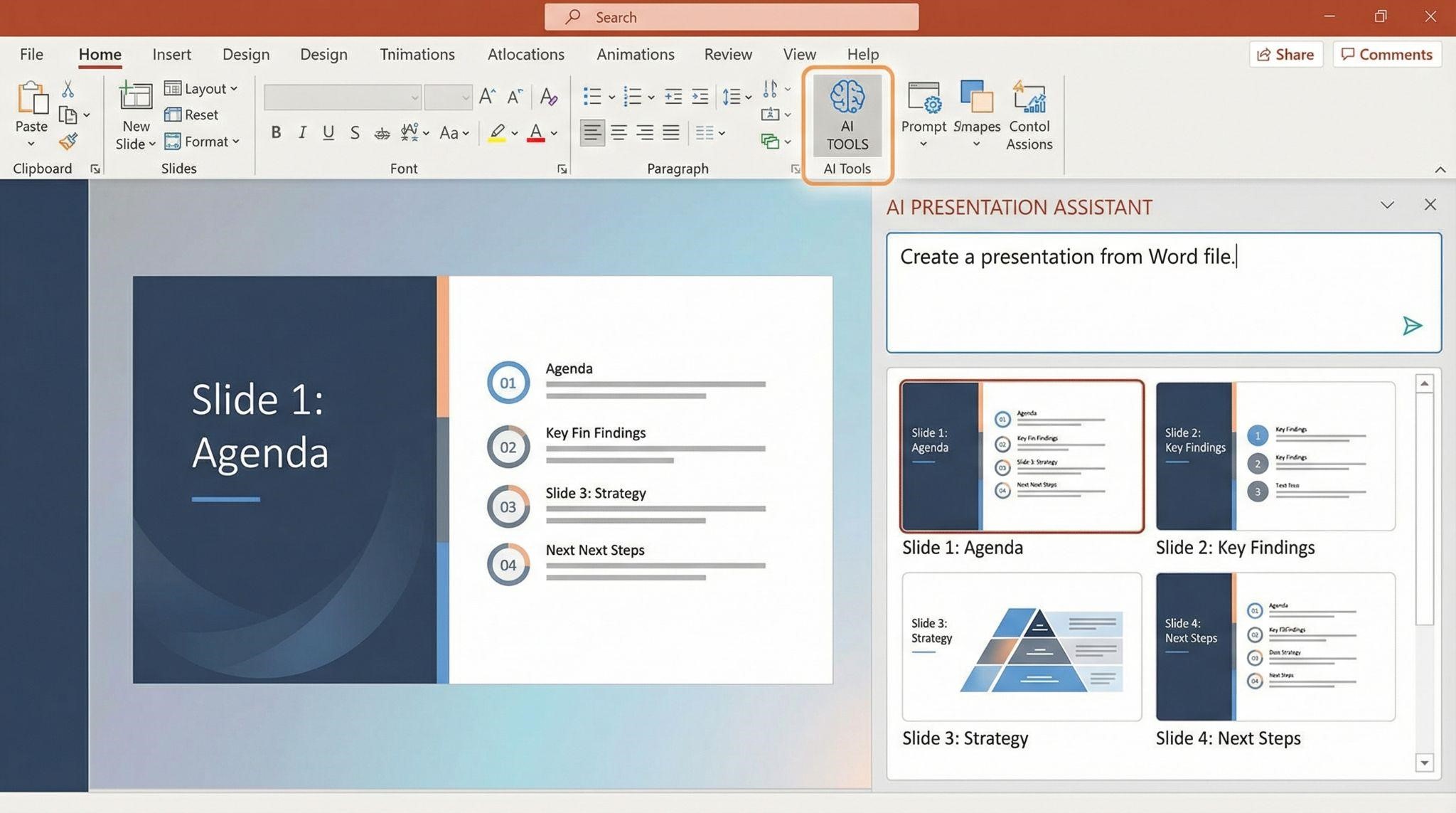Toggle Bold formatting

coord(276,132)
